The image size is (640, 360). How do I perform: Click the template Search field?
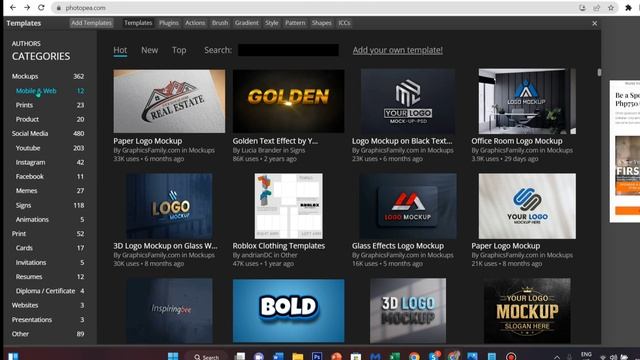288,50
